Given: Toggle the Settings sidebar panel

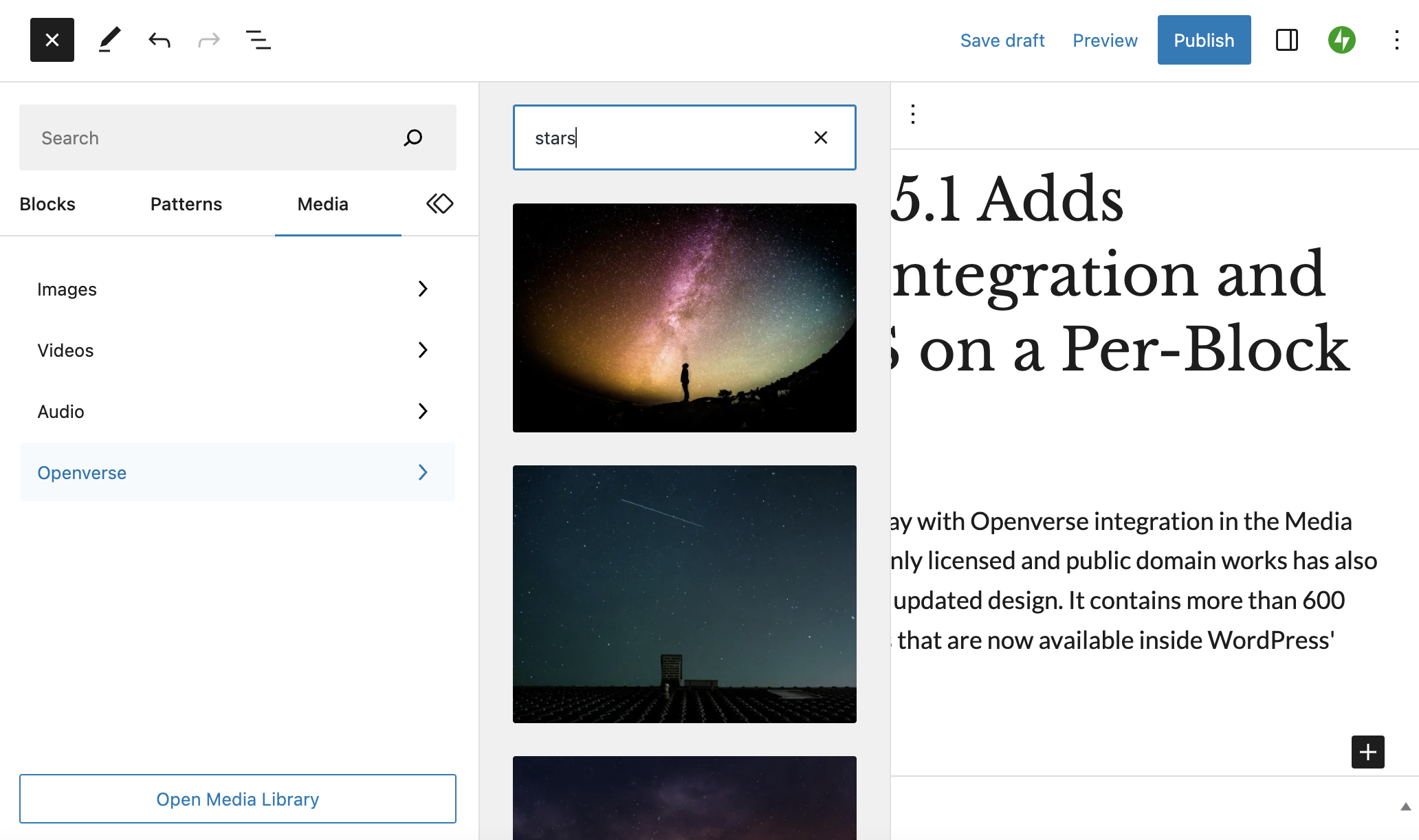Looking at the screenshot, I should [x=1286, y=40].
